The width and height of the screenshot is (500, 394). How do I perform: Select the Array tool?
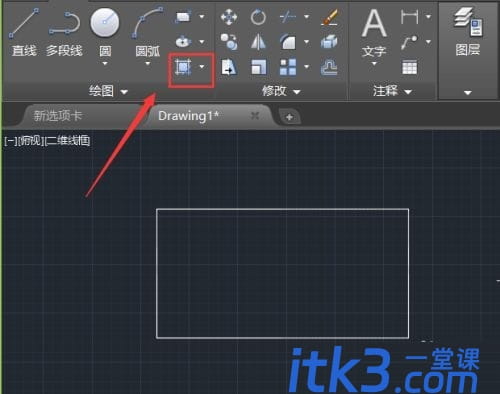pyautogui.click(x=288, y=67)
